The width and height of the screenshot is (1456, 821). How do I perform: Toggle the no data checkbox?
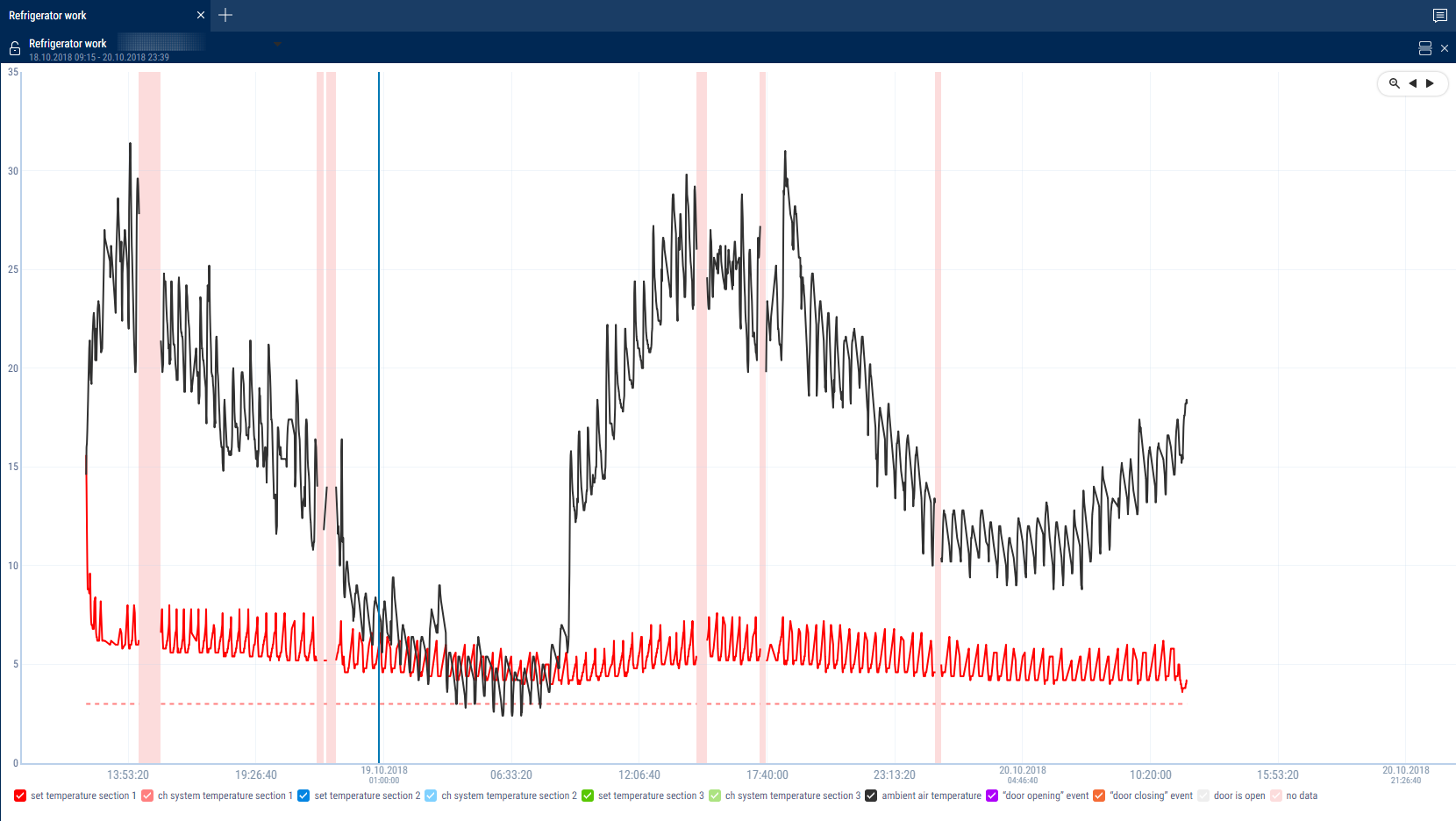(1276, 796)
